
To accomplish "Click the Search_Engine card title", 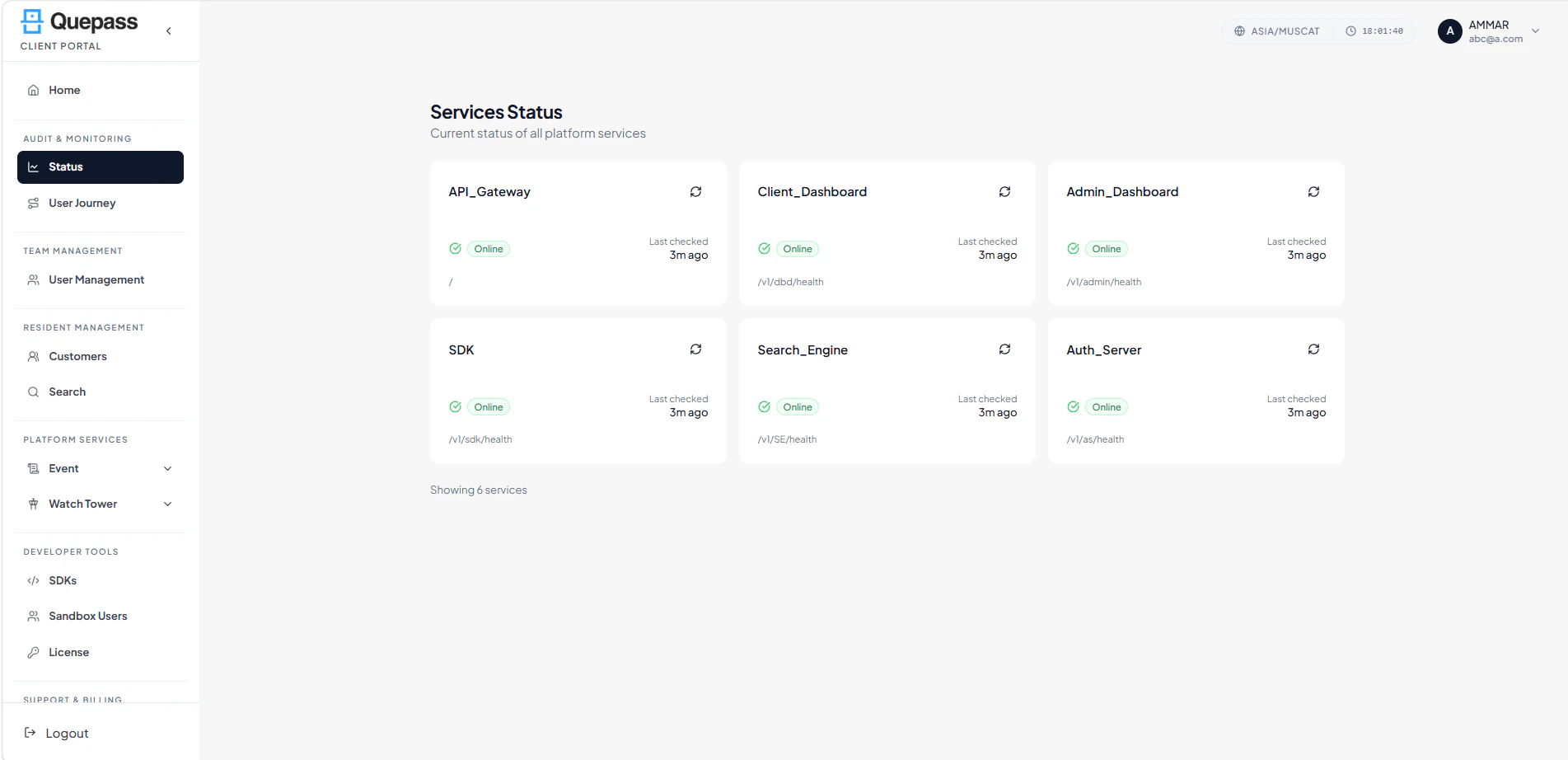I will click(803, 350).
